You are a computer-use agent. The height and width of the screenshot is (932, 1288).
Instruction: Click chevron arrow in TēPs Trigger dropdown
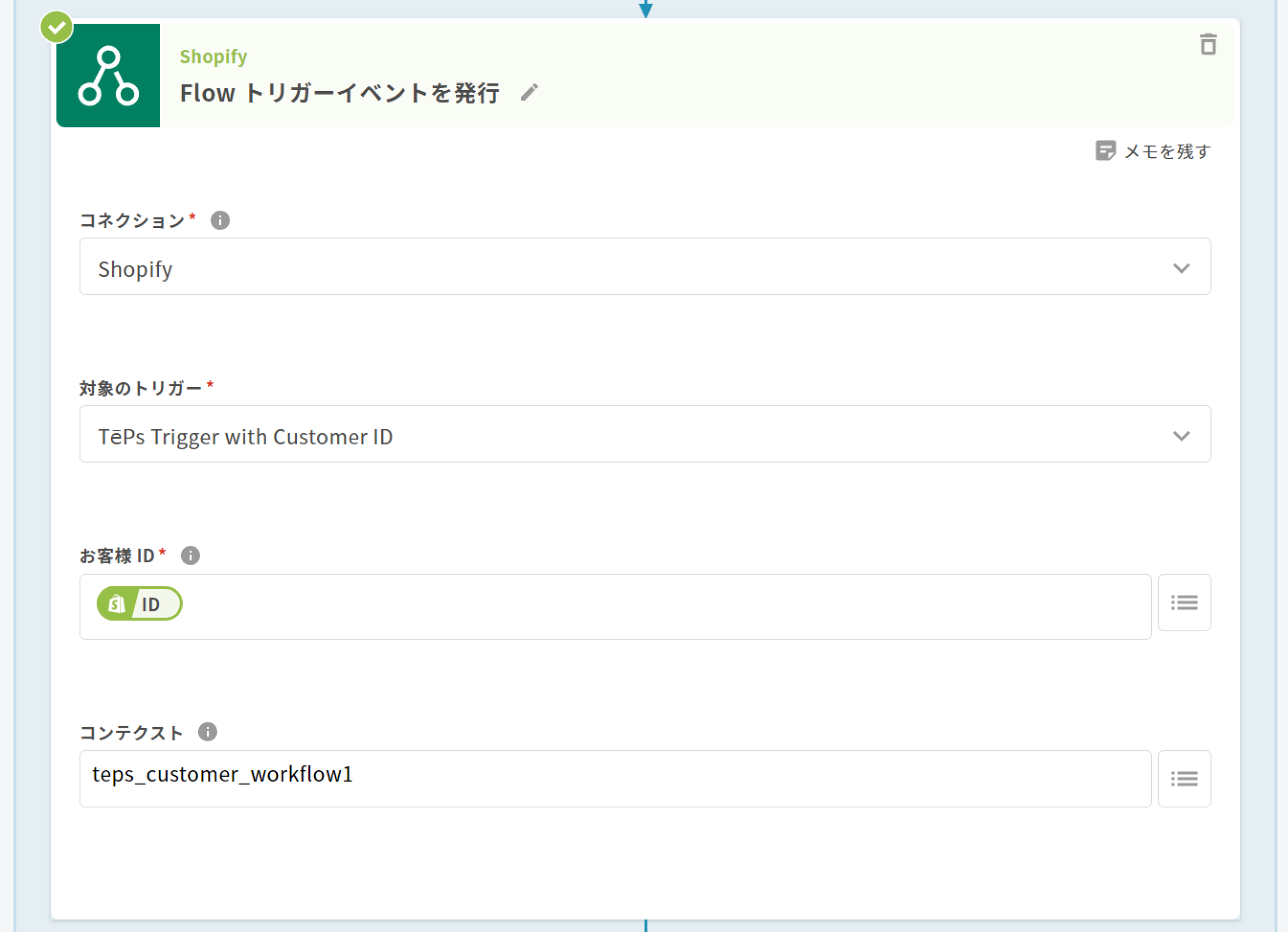(x=1181, y=436)
